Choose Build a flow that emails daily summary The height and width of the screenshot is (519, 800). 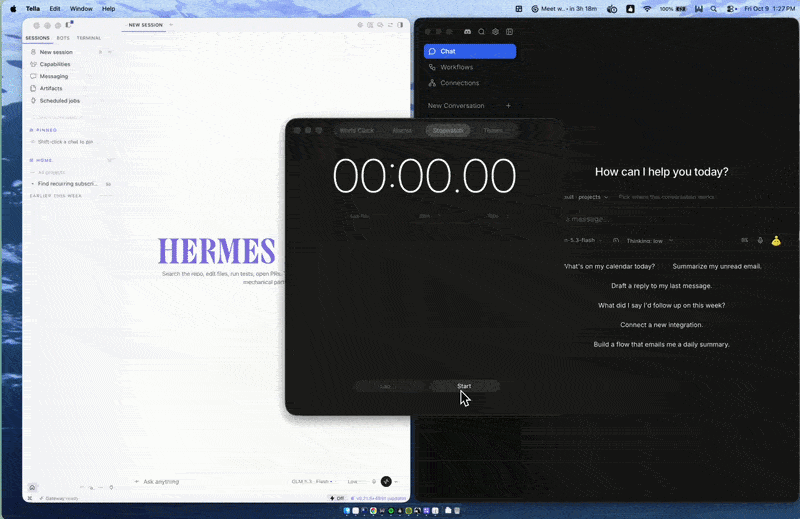coord(661,344)
